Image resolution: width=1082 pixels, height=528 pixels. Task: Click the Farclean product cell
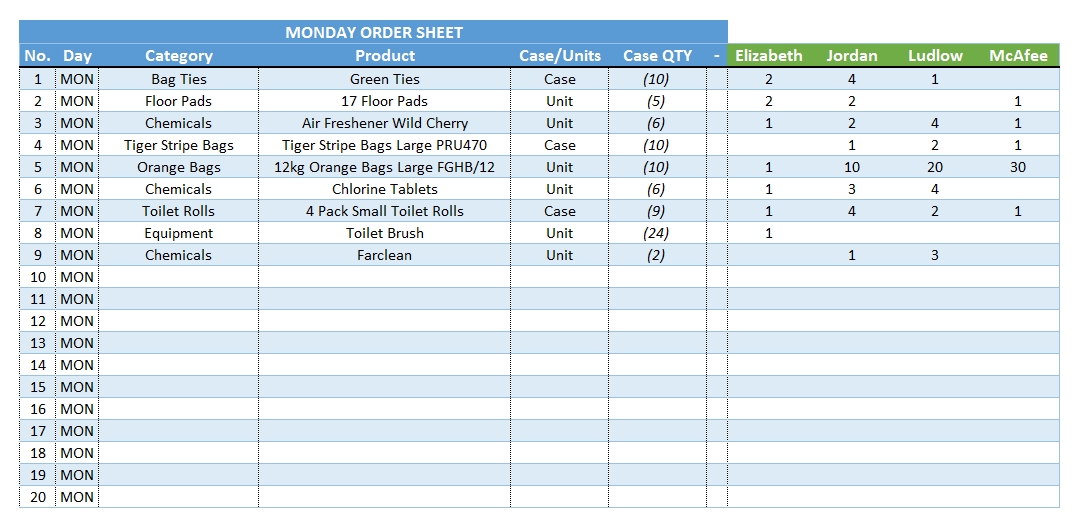385,255
